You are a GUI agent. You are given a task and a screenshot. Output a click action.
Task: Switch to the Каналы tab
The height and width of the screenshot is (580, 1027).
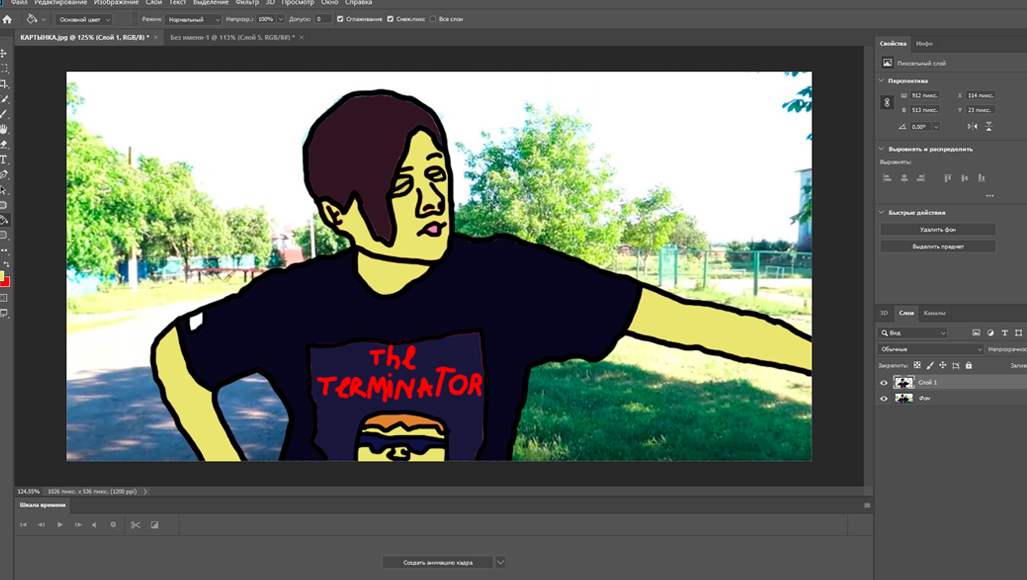(x=935, y=313)
